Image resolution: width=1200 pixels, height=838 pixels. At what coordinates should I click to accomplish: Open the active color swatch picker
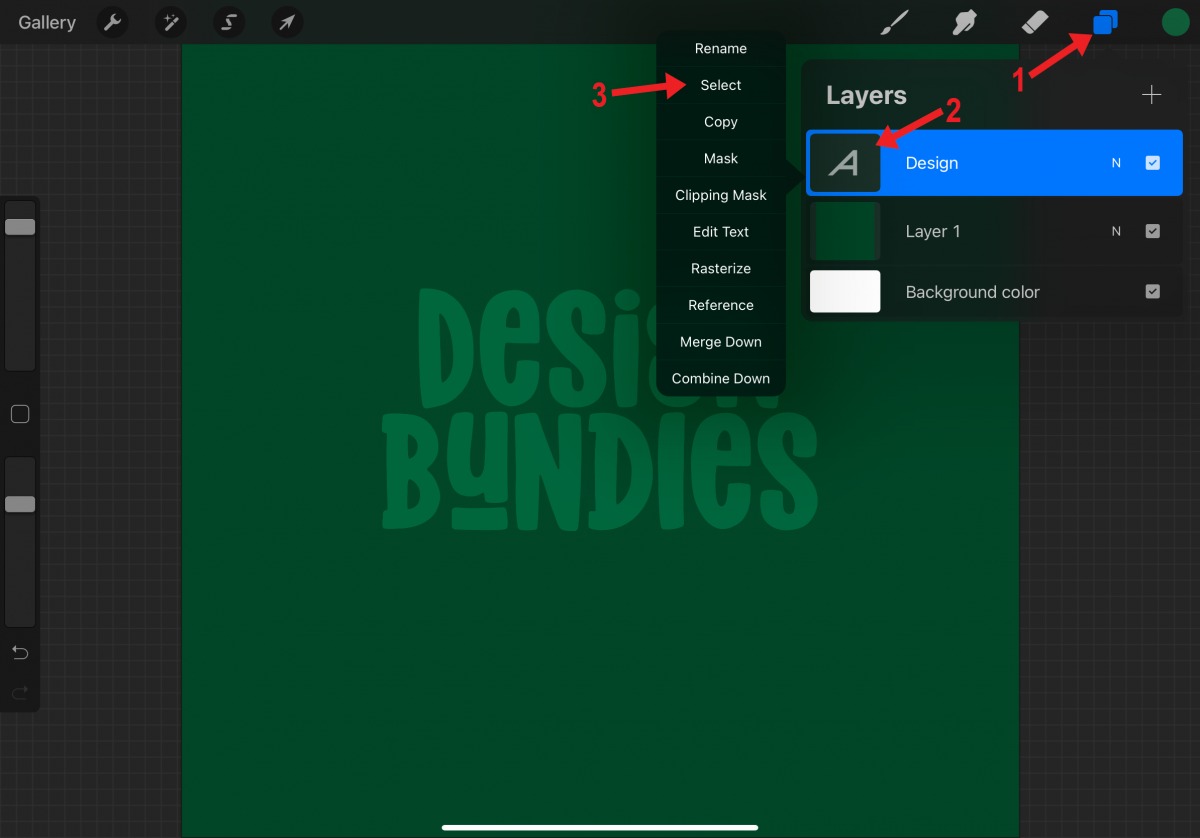point(1175,22)
